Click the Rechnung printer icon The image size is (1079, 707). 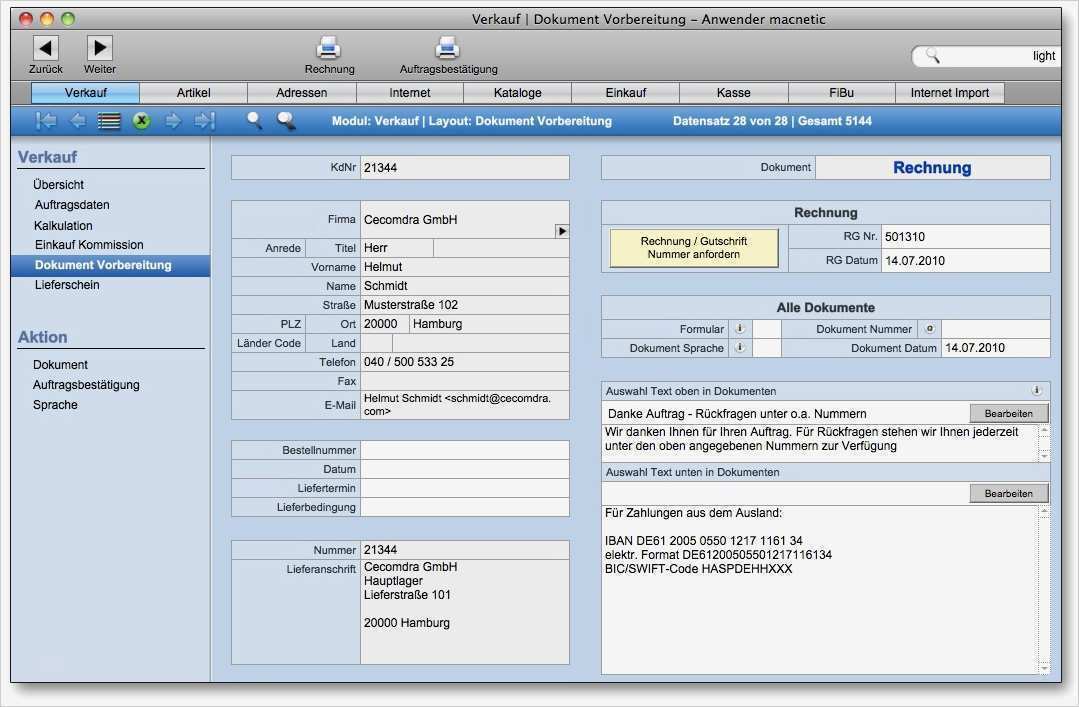coord(329,47)
